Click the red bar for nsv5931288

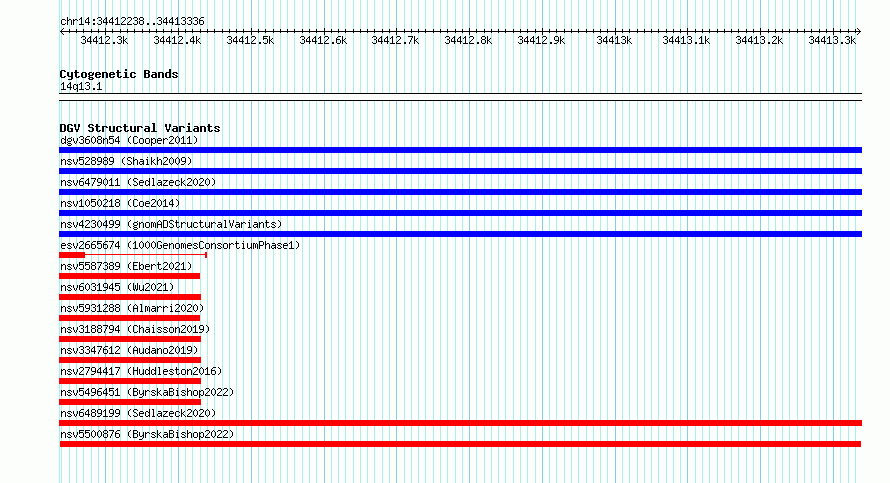point(129,318)
